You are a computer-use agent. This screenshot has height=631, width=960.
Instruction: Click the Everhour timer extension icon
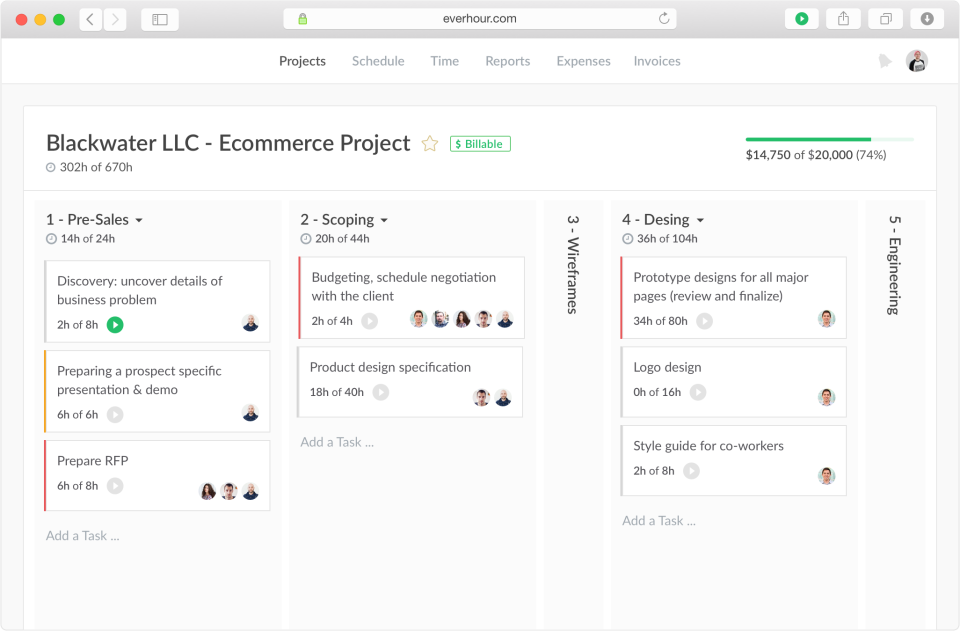point(802,19)
